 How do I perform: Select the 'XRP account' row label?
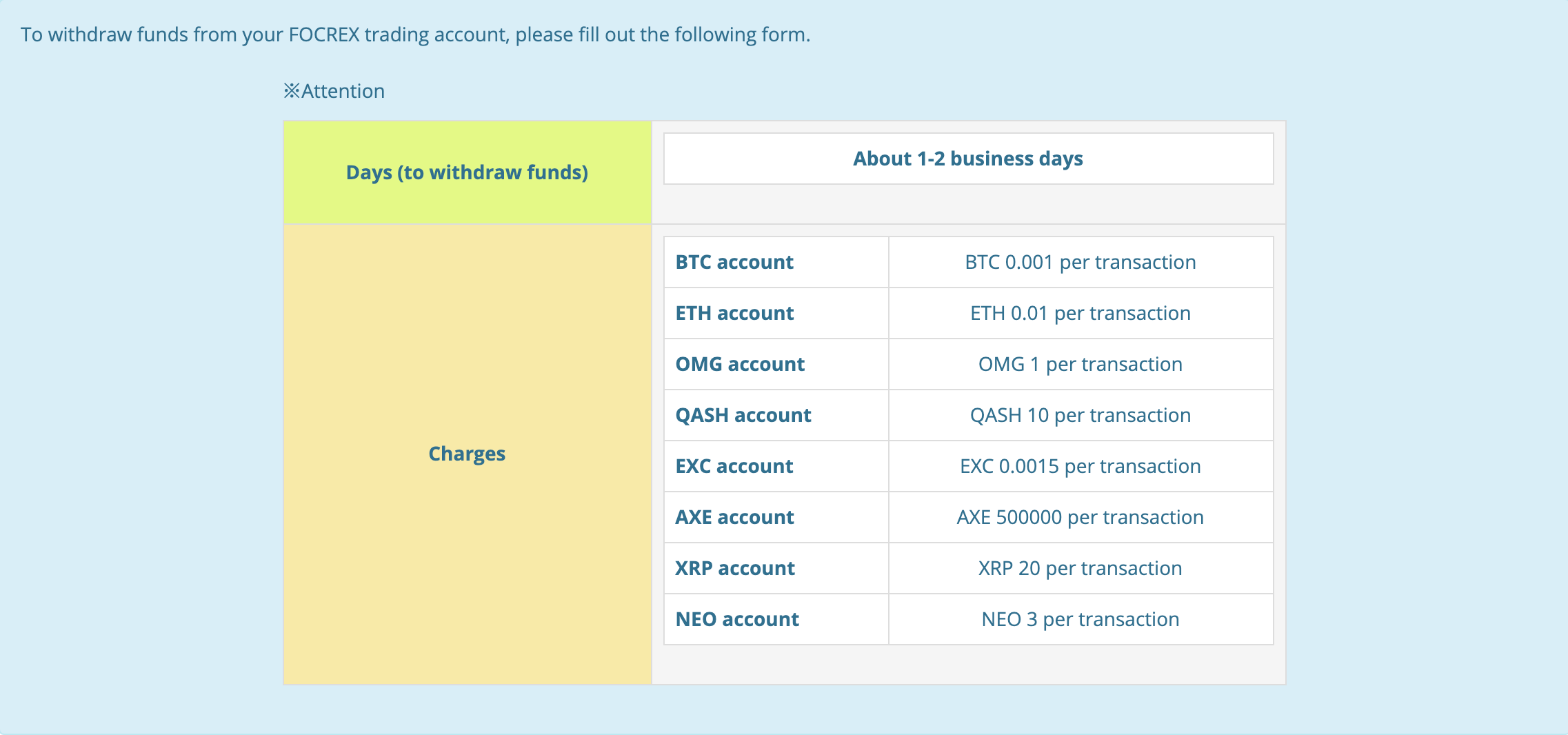pyautogui.click(x=735, y=568)
